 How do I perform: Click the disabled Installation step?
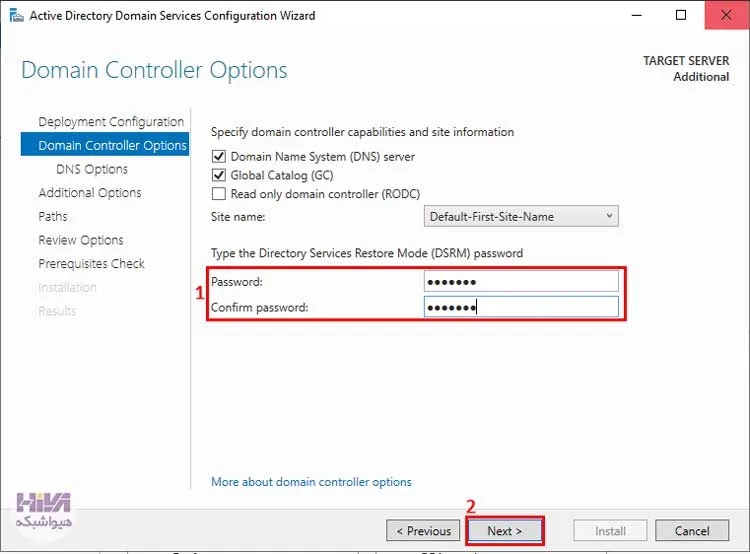(x=67, y=287)
